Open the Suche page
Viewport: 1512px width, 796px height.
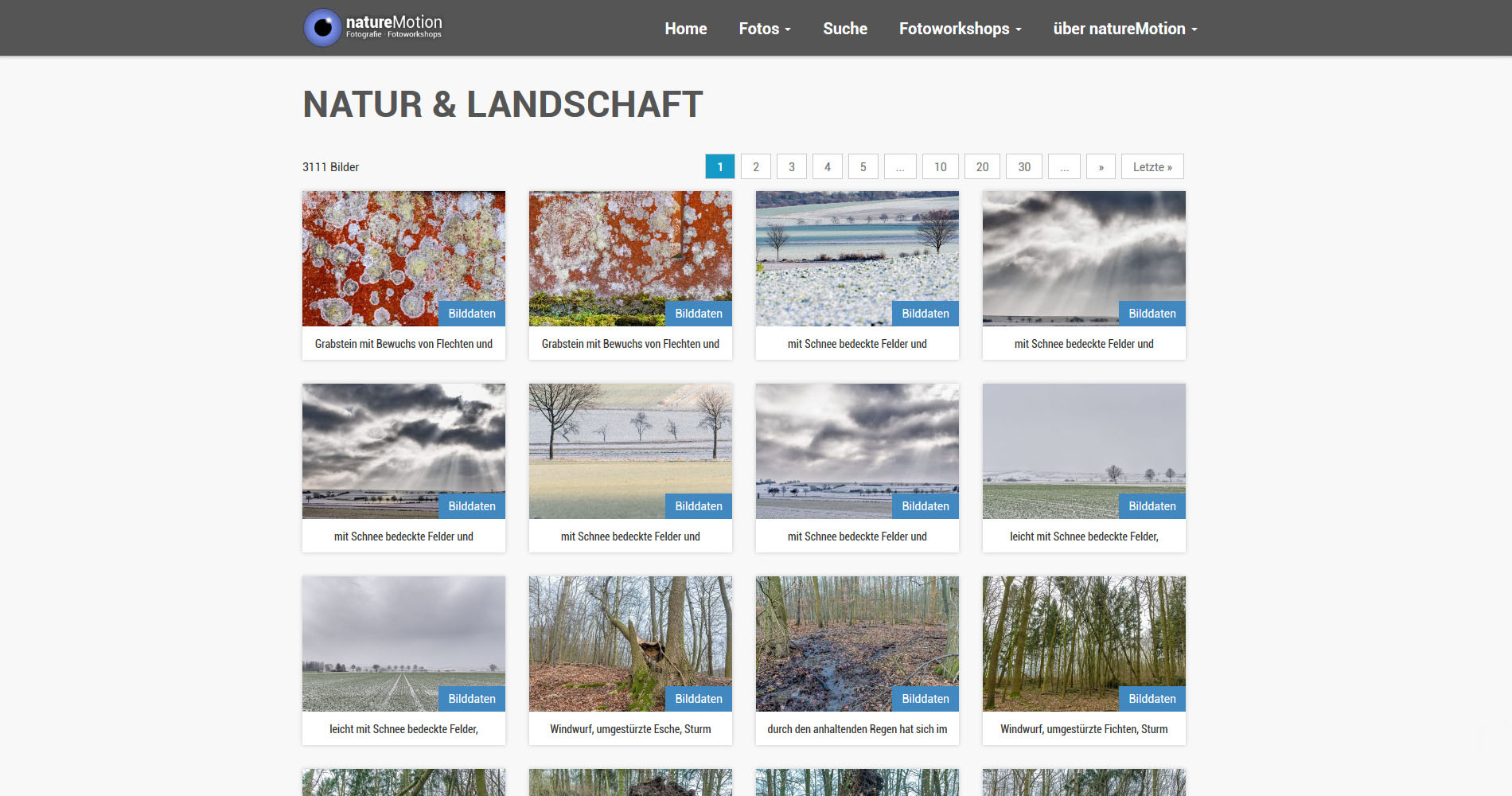tap(844, 29)
